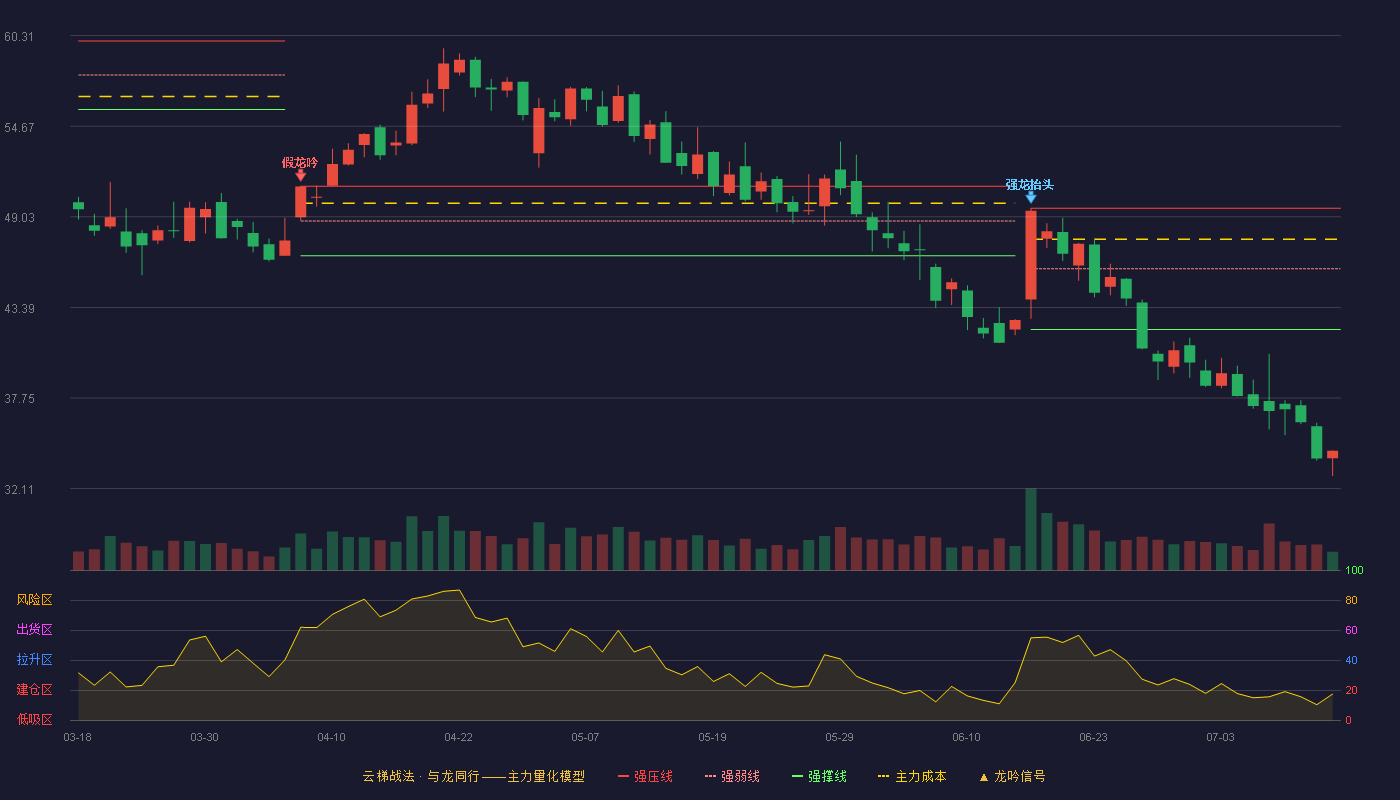
Task: Select the 风险区 zone label
Action: point(34,600)
